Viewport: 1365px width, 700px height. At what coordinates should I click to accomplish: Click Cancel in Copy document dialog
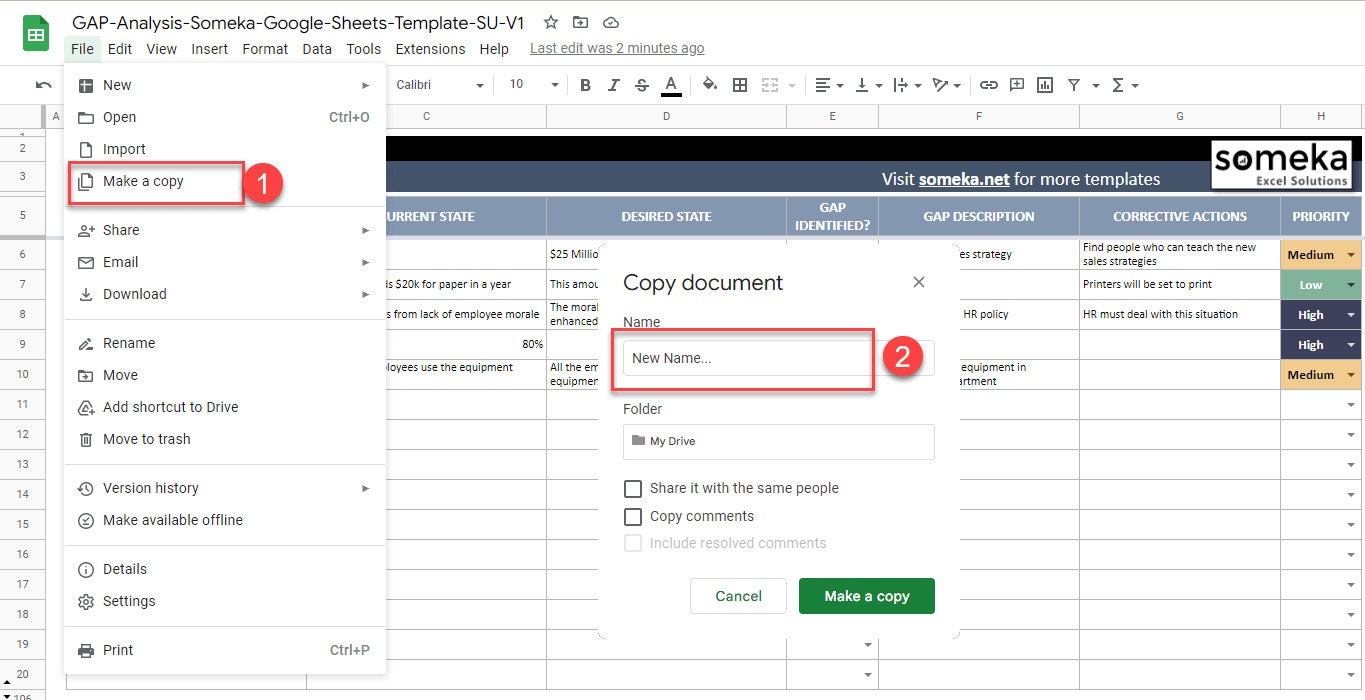click(738, 596)
